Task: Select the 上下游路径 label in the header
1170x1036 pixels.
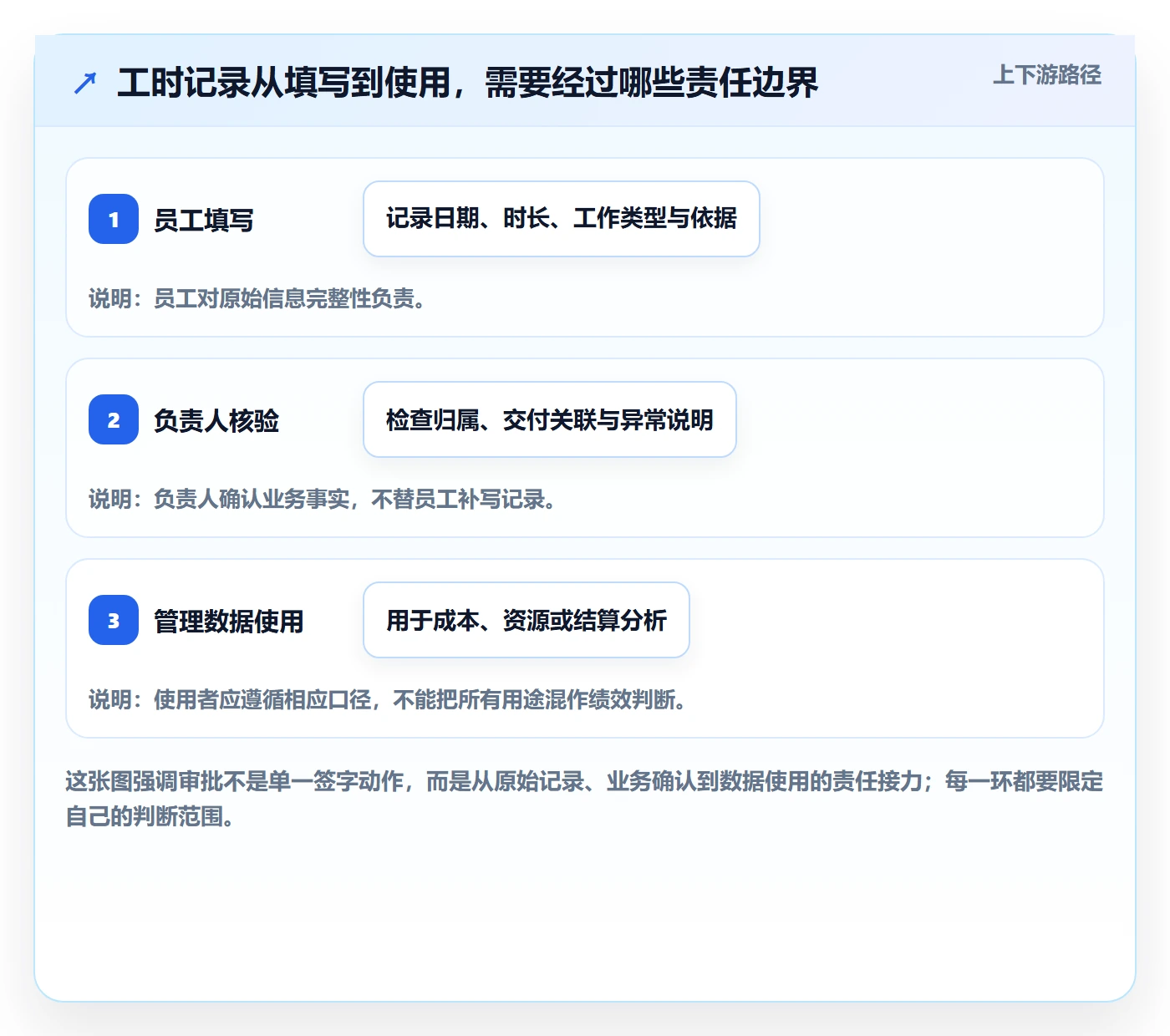Action: coord(1047,75)
